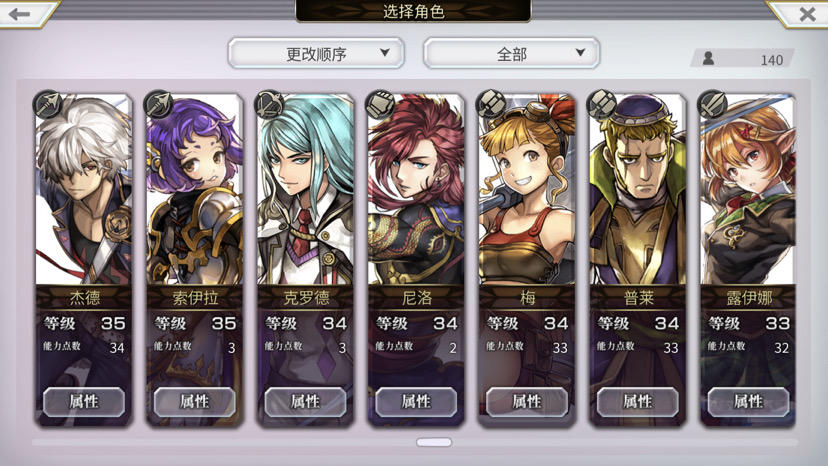
Task: Select 克罗德's character portrait
Action: pyautogui.click(x=305, y=190)
